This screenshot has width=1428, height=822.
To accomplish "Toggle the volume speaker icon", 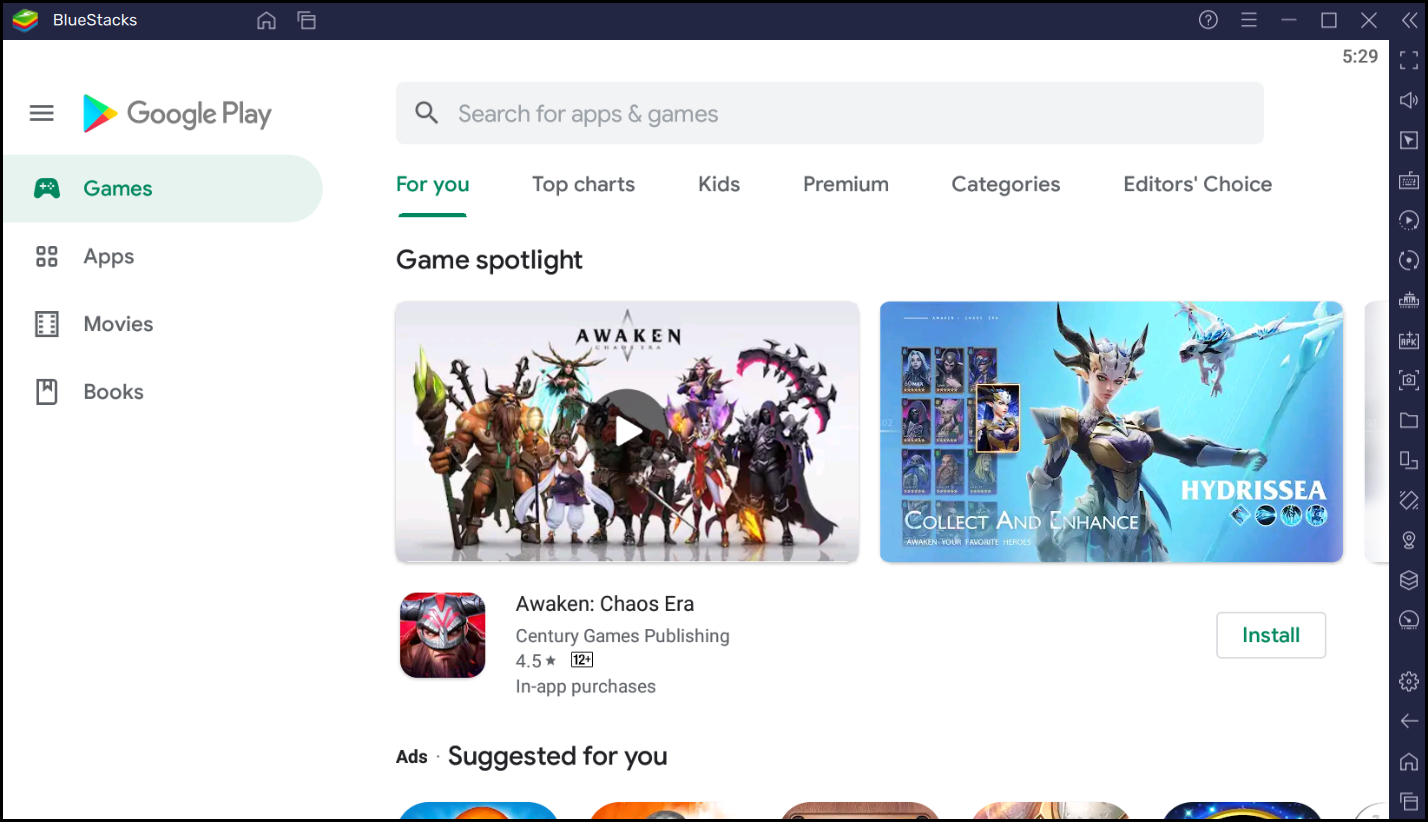I will click(x=1408, y=100).
